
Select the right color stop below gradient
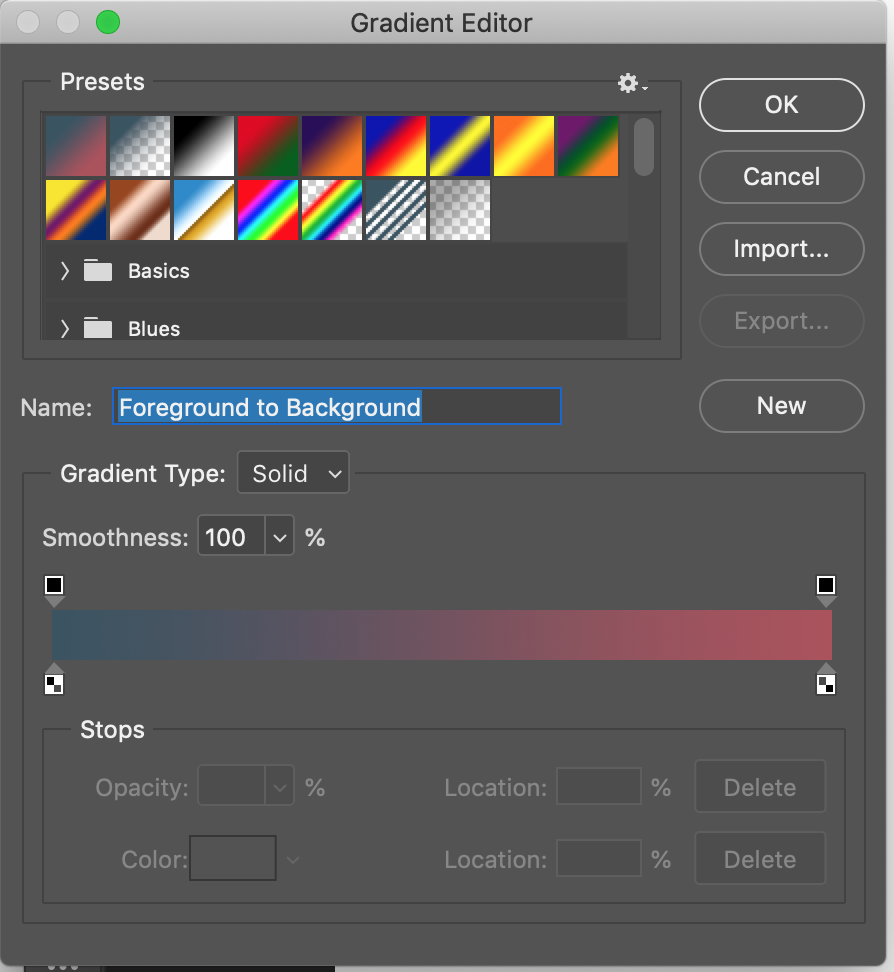tap(826, 680)
